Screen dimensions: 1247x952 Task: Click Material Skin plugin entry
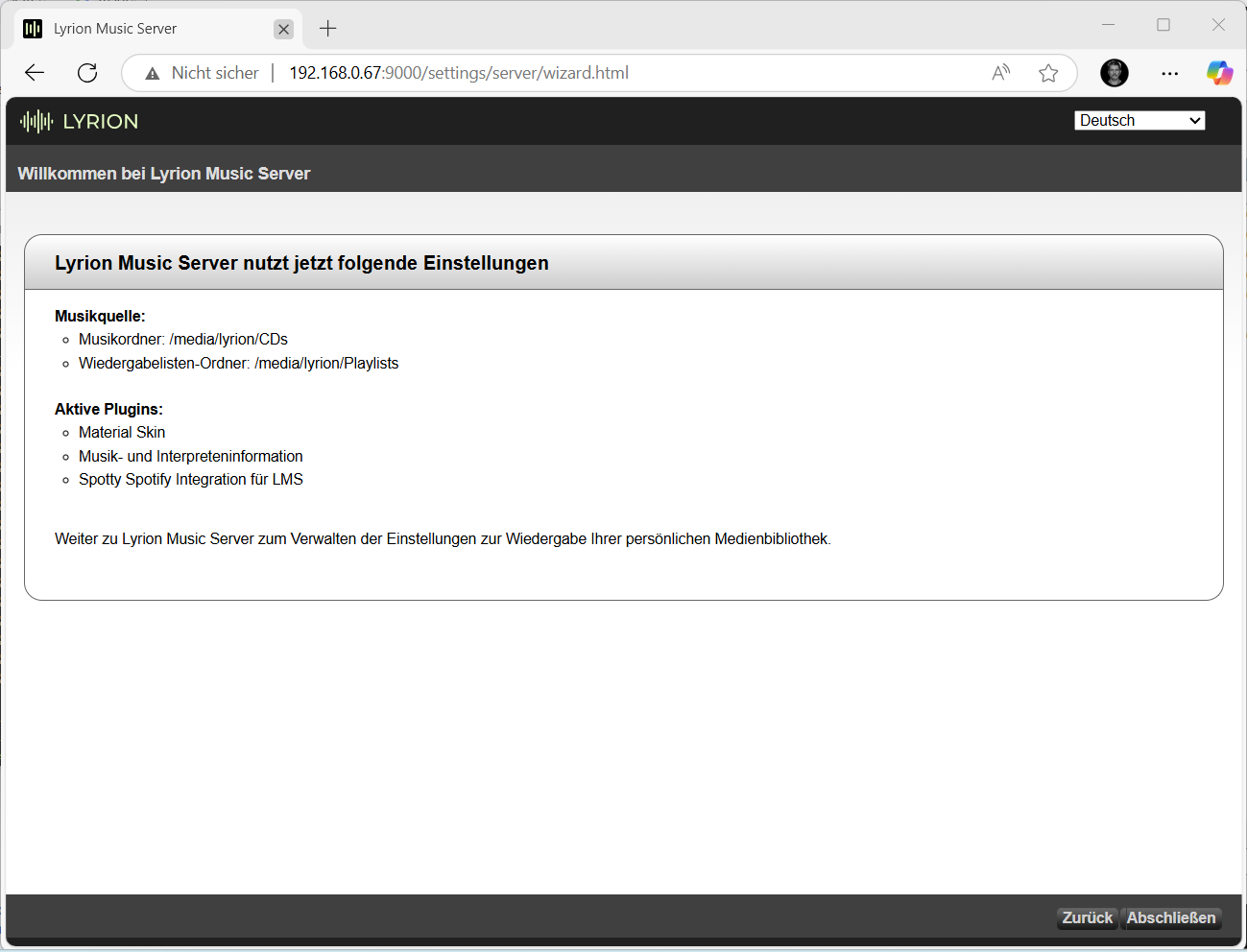(x=122, y=432)
